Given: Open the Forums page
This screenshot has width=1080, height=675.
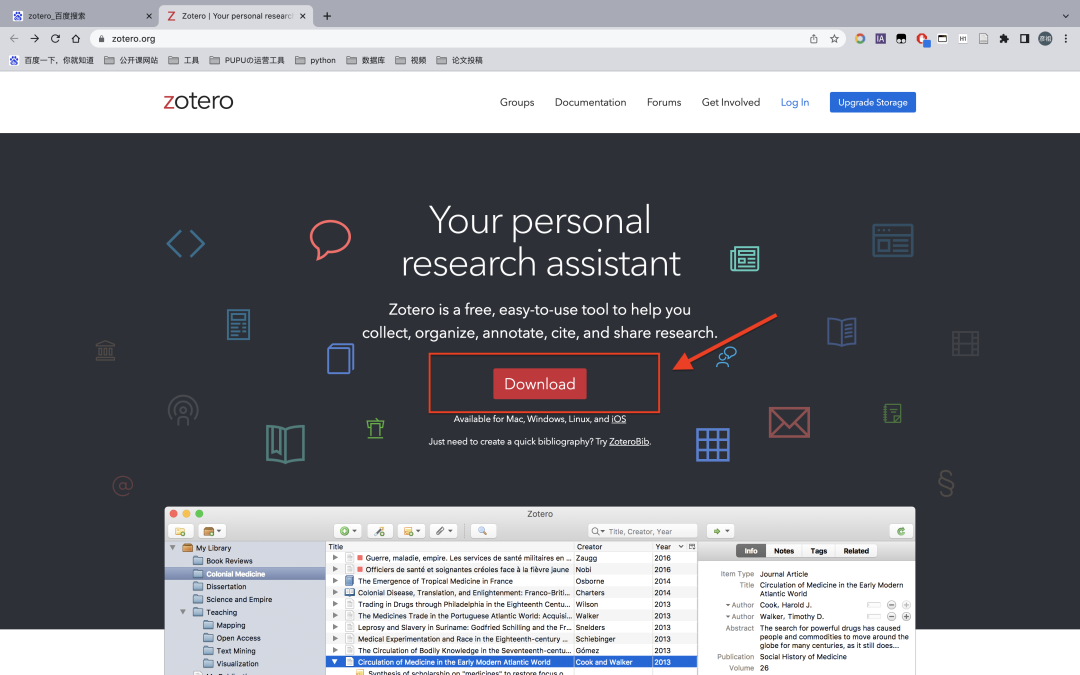Looking at the screenshot, I should coord(664,102).
